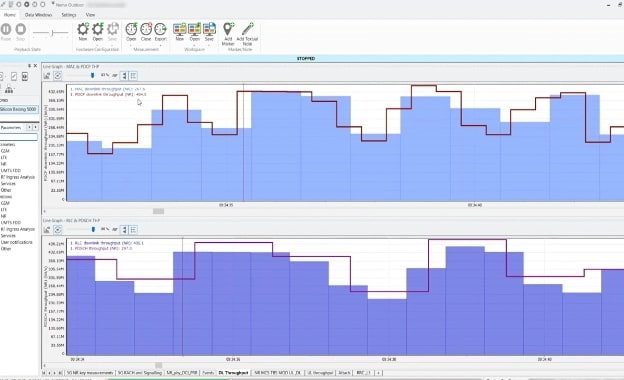This screenshot has height=380, width=624.
Task: Expand Export measurement dropdown arrow below label
Action: point(160,44)
